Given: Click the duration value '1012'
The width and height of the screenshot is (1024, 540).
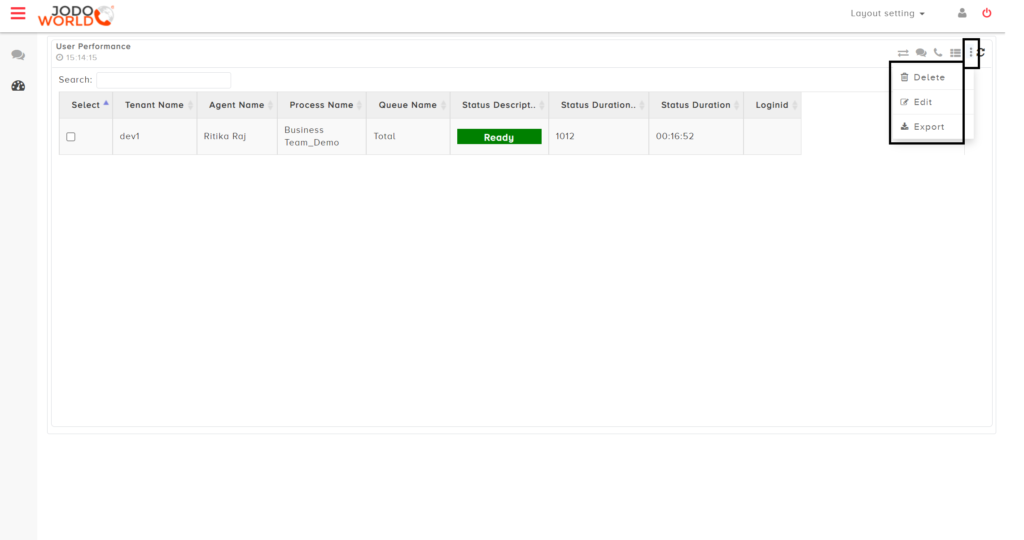Looking at the screenshot, I should (565, 136).
